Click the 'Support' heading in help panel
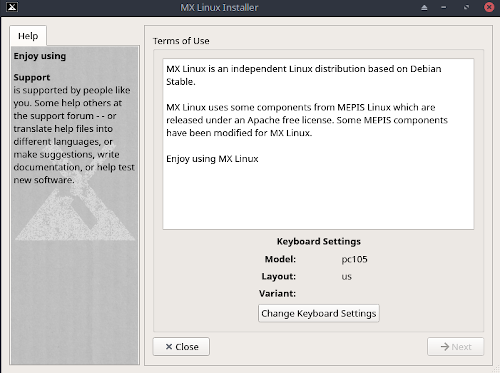This screenshot has width=500, height=373. [32, 77]
